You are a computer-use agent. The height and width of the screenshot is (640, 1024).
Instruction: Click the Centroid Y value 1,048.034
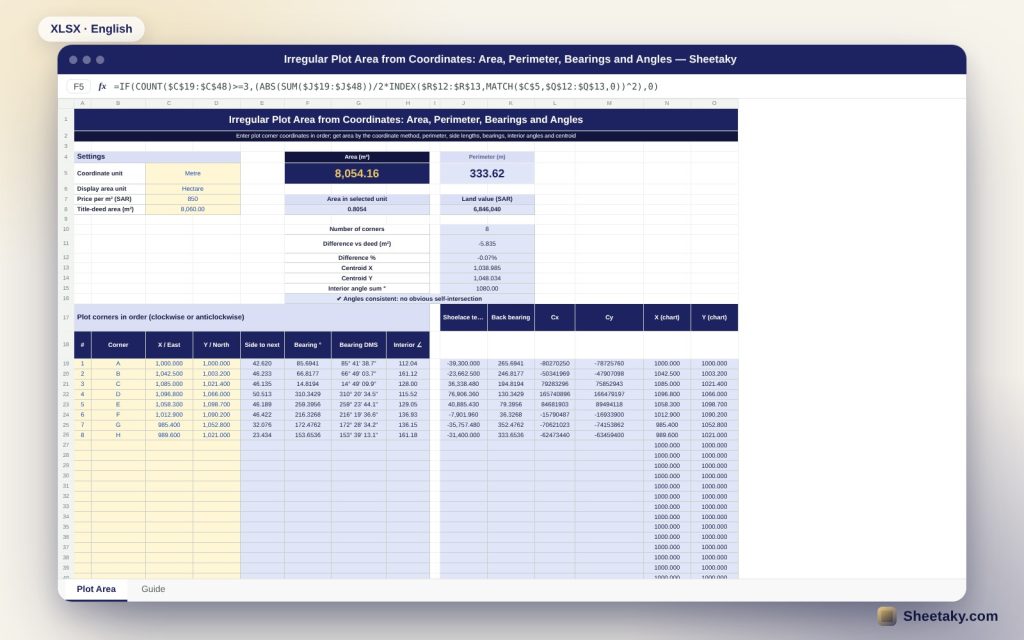487,278
